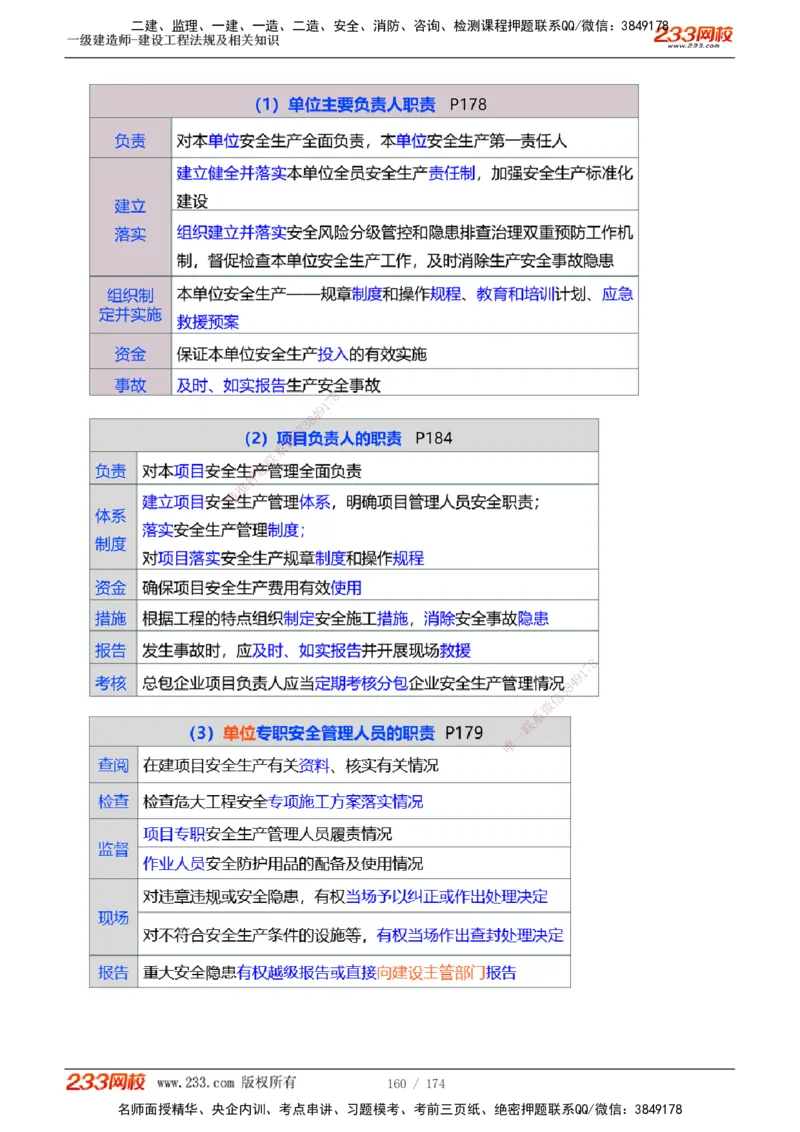Image resolution: width=800 pixels, height=1132 pixels.
Task: Select the 负责 row label in first table
Action: click(129, 140)
